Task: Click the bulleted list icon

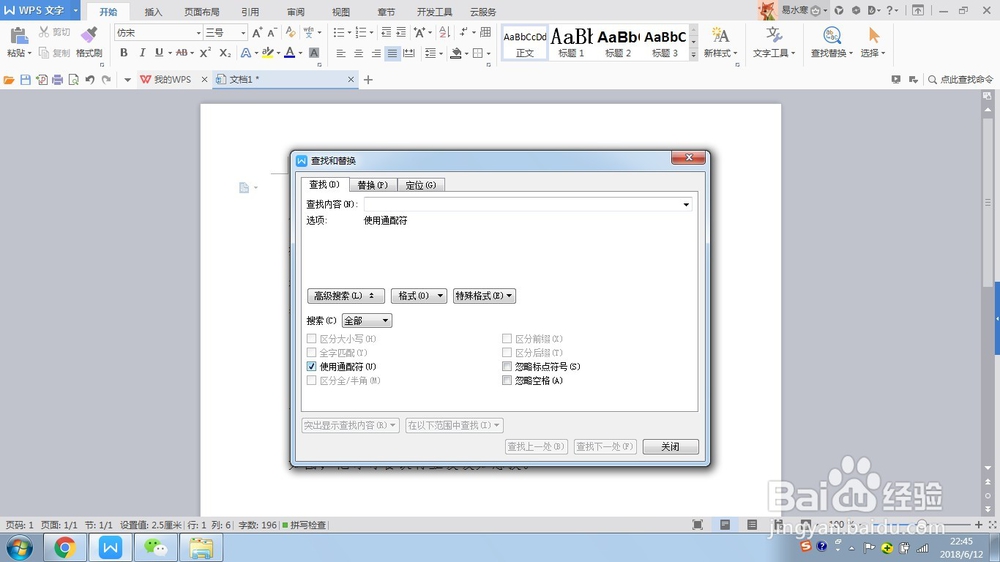Action: [339, 33]
